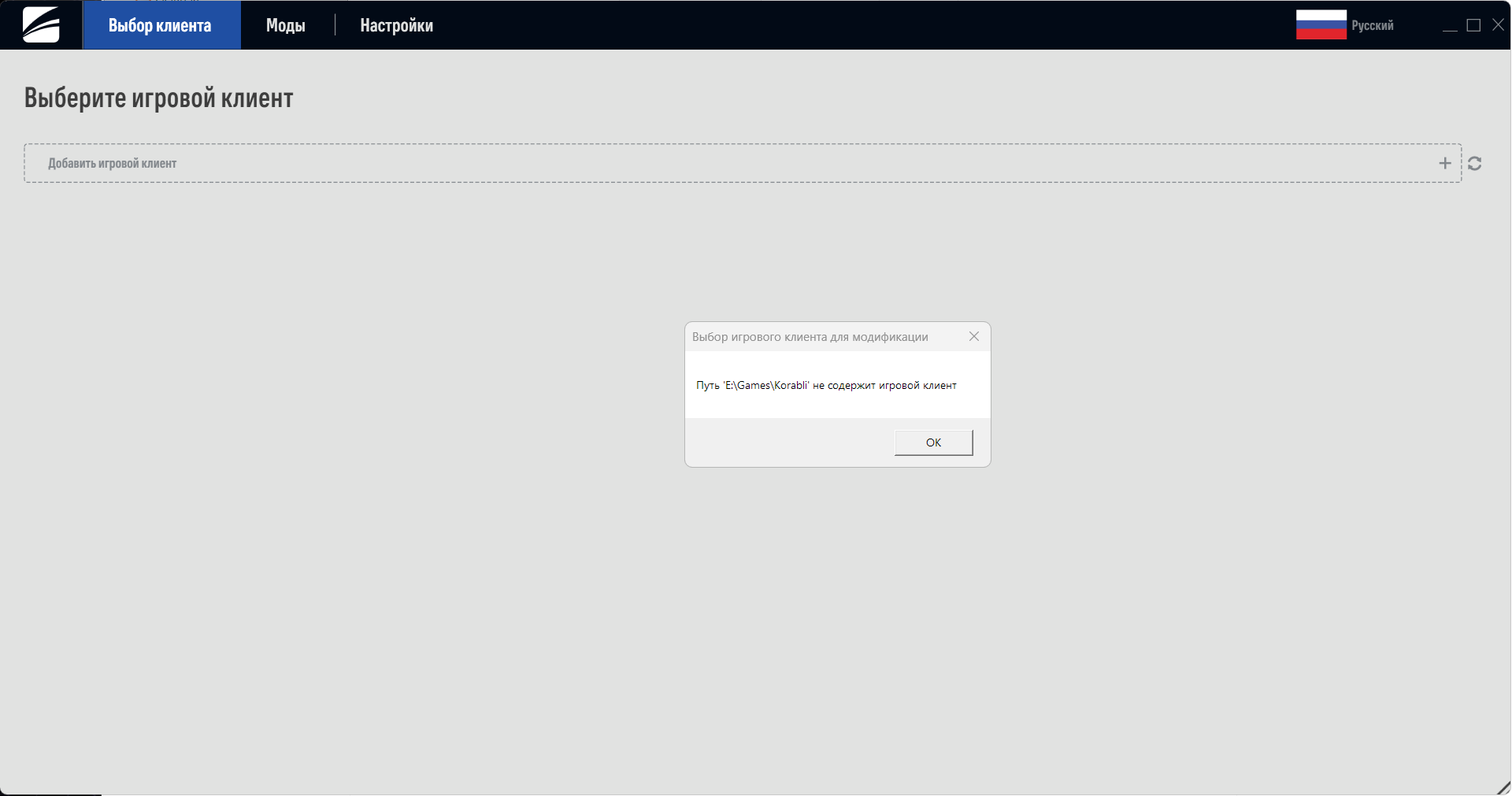Click the Выберите игровой клиент heading

[158, 98]
